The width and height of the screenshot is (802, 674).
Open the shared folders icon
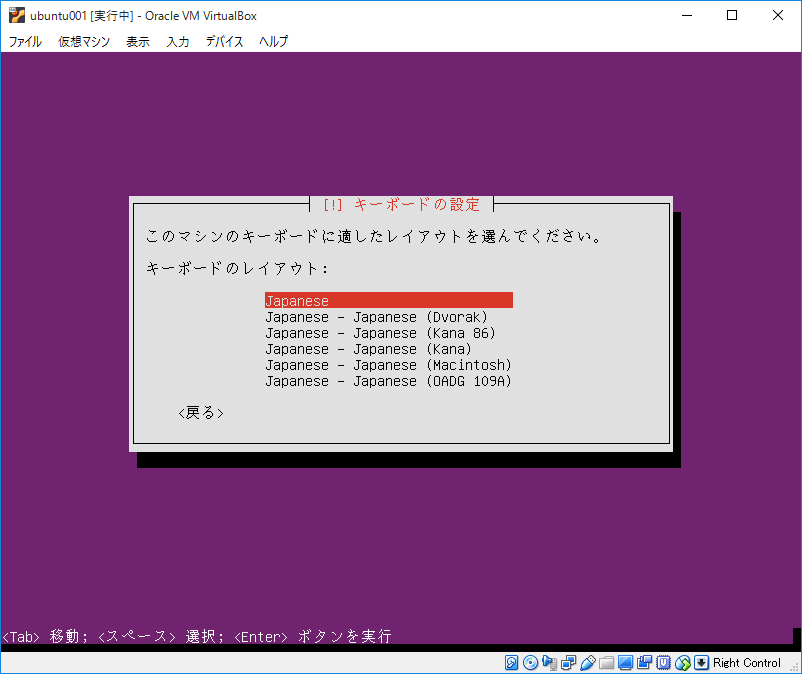coord(607,663)
